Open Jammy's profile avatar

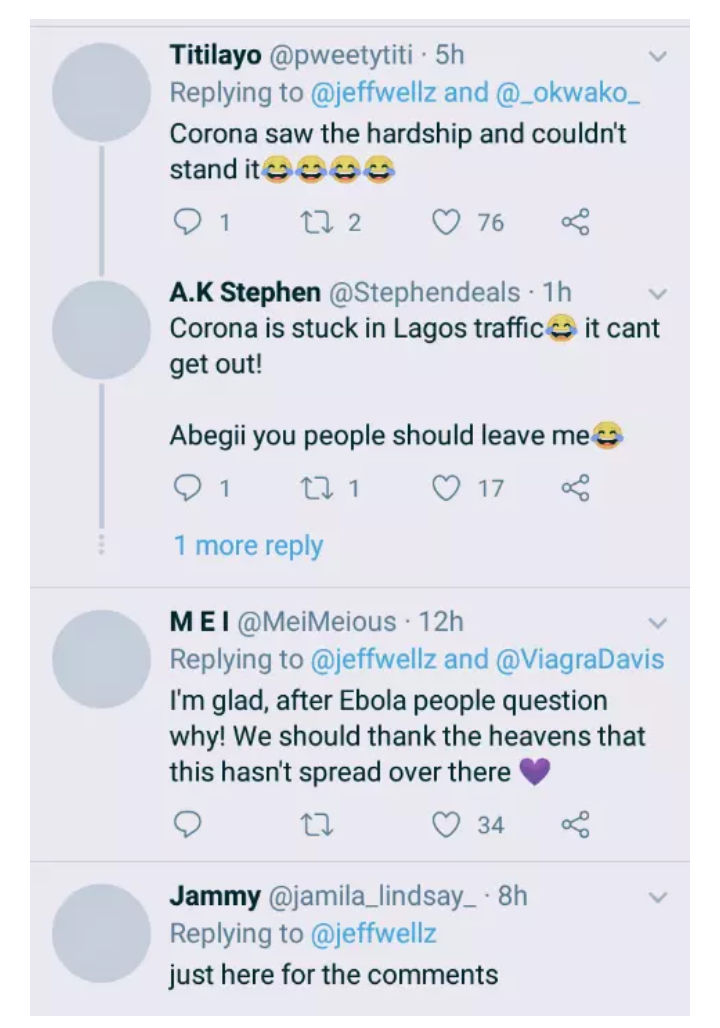(x=101, y=932)
